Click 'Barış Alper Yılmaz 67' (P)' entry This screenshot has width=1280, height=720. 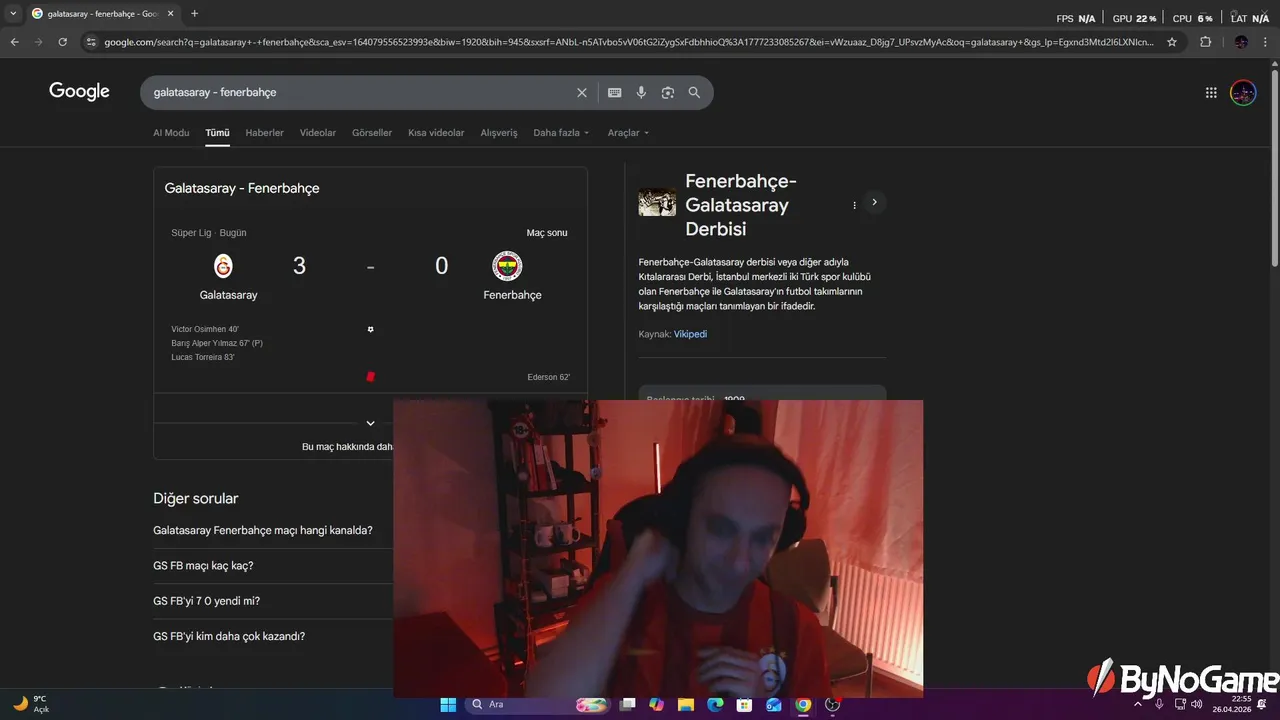click(217, 343)
